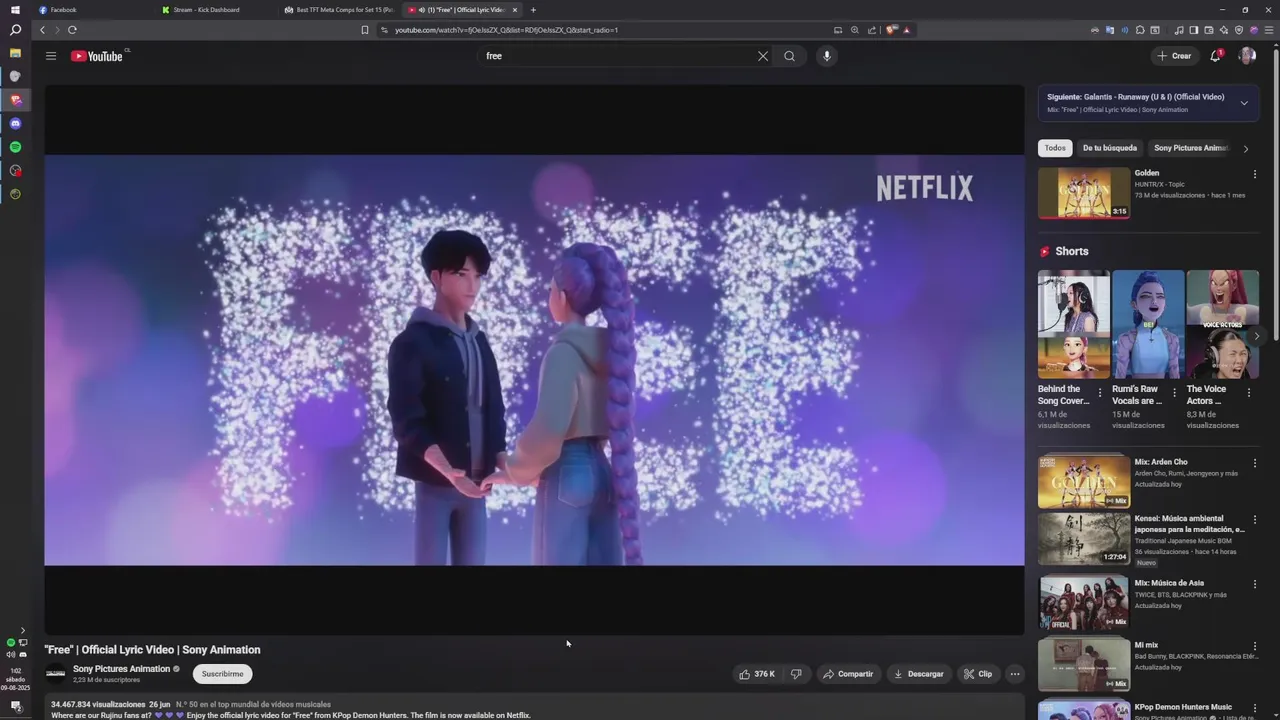Viewport: 1280px width, 720px height.
Task: Open Kensei: Música ambiental japonesa video
Action: click(1083, 538)
